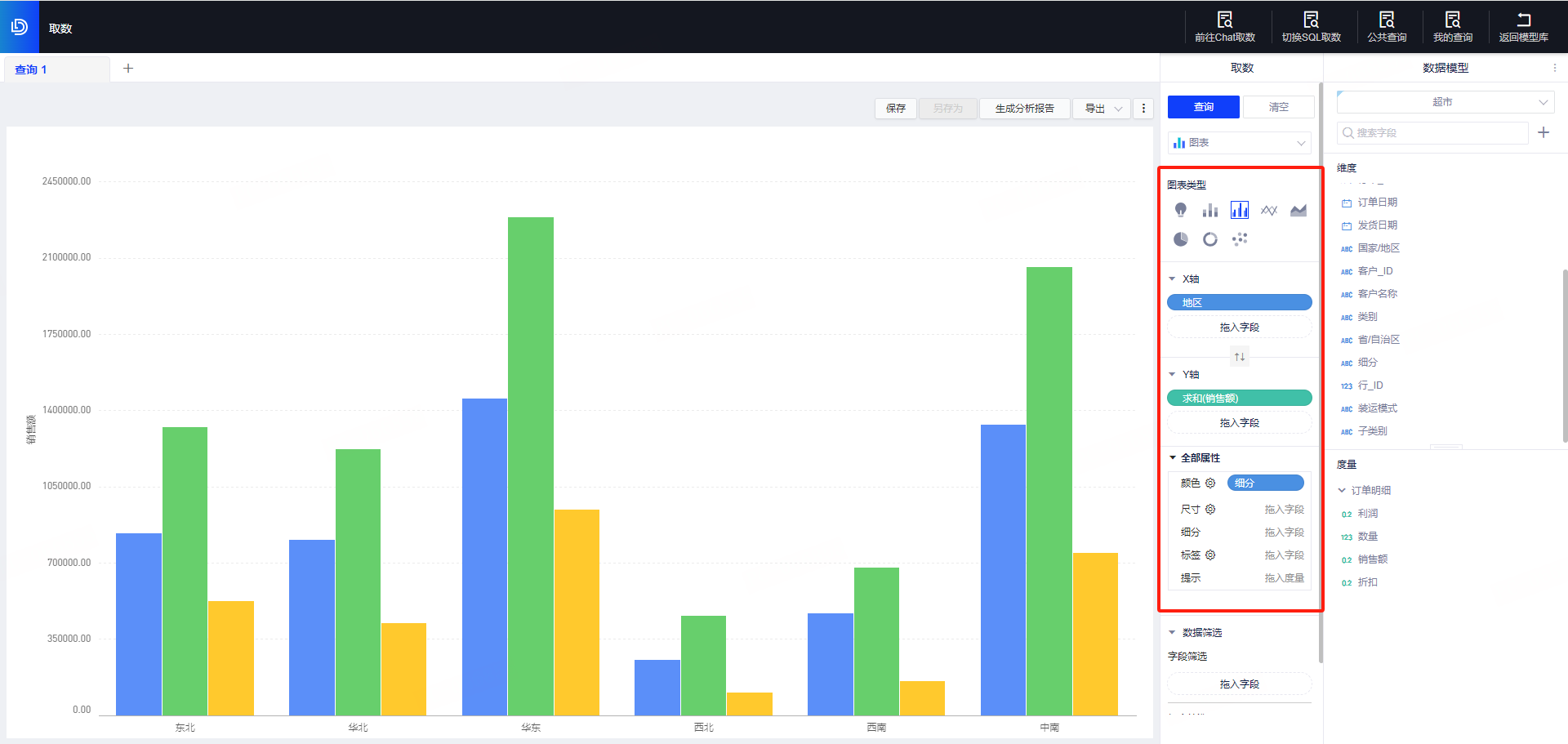
Task: Click the 生成分析报告 button
Action: [1024, 109]
